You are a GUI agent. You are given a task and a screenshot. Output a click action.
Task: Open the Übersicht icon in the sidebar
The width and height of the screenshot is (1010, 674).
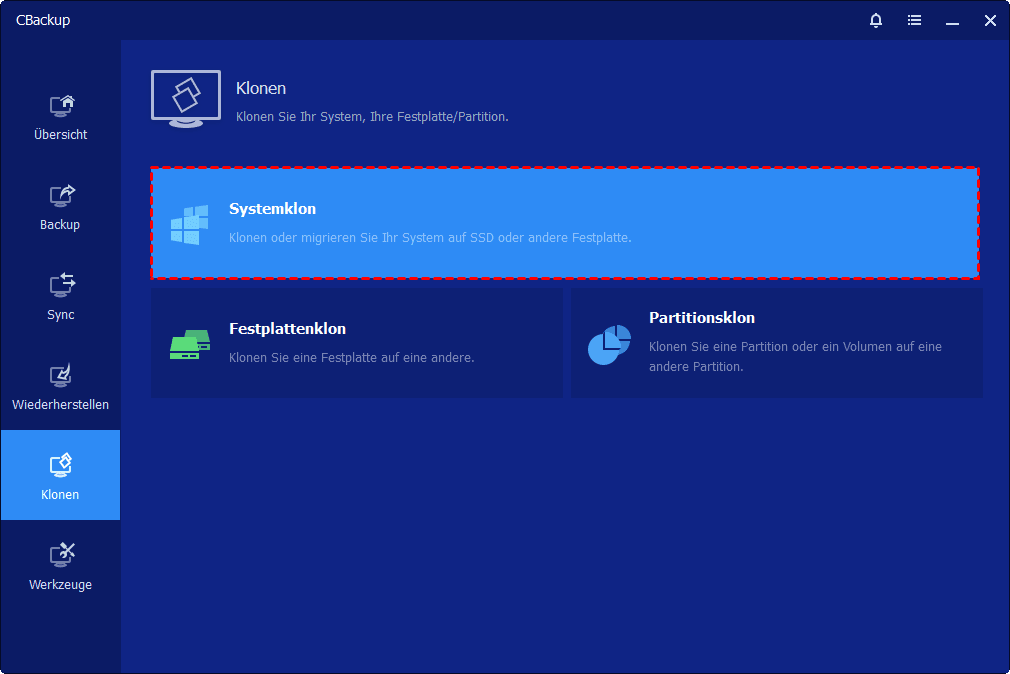61,105
